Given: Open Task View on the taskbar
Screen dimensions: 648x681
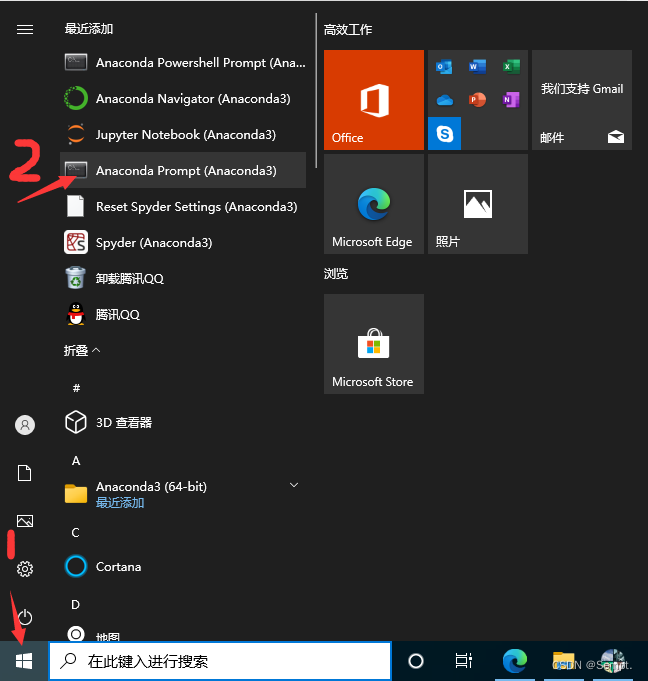Looking at the screenshot, I should (x=463, y=661).
